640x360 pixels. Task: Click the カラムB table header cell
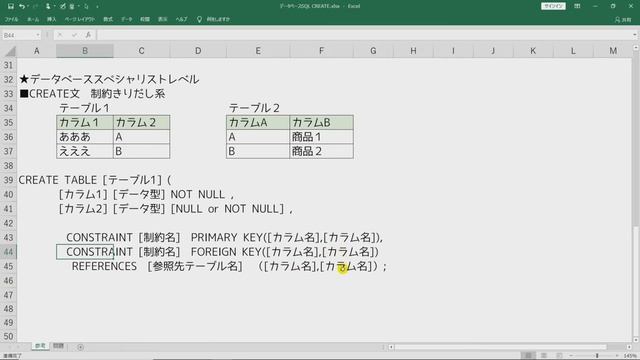click(x=321, y=122)
